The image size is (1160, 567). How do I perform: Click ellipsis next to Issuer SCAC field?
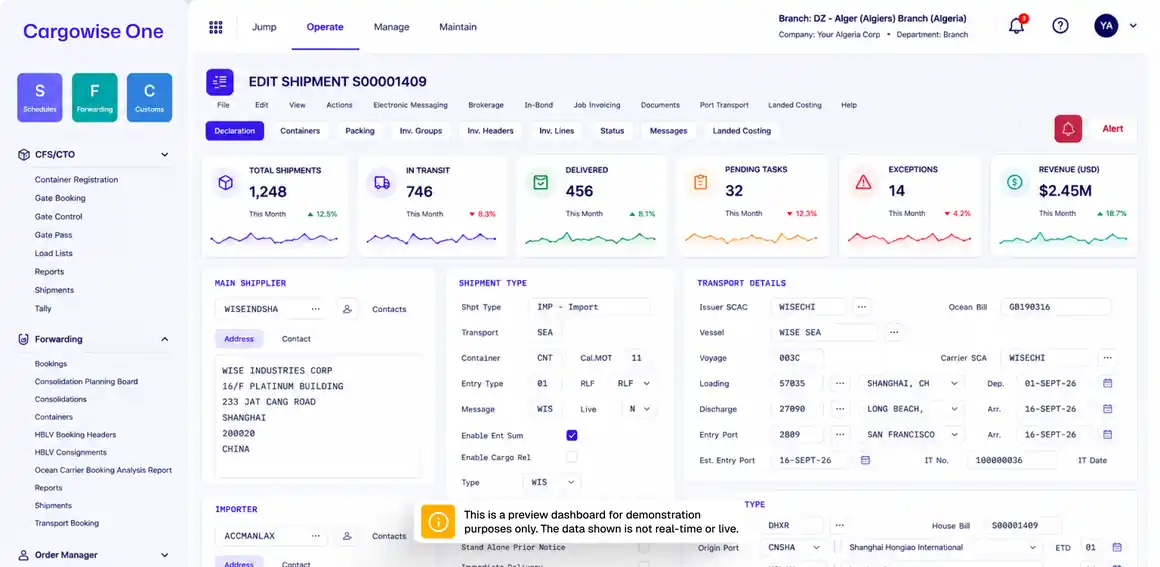pos(861,306)
